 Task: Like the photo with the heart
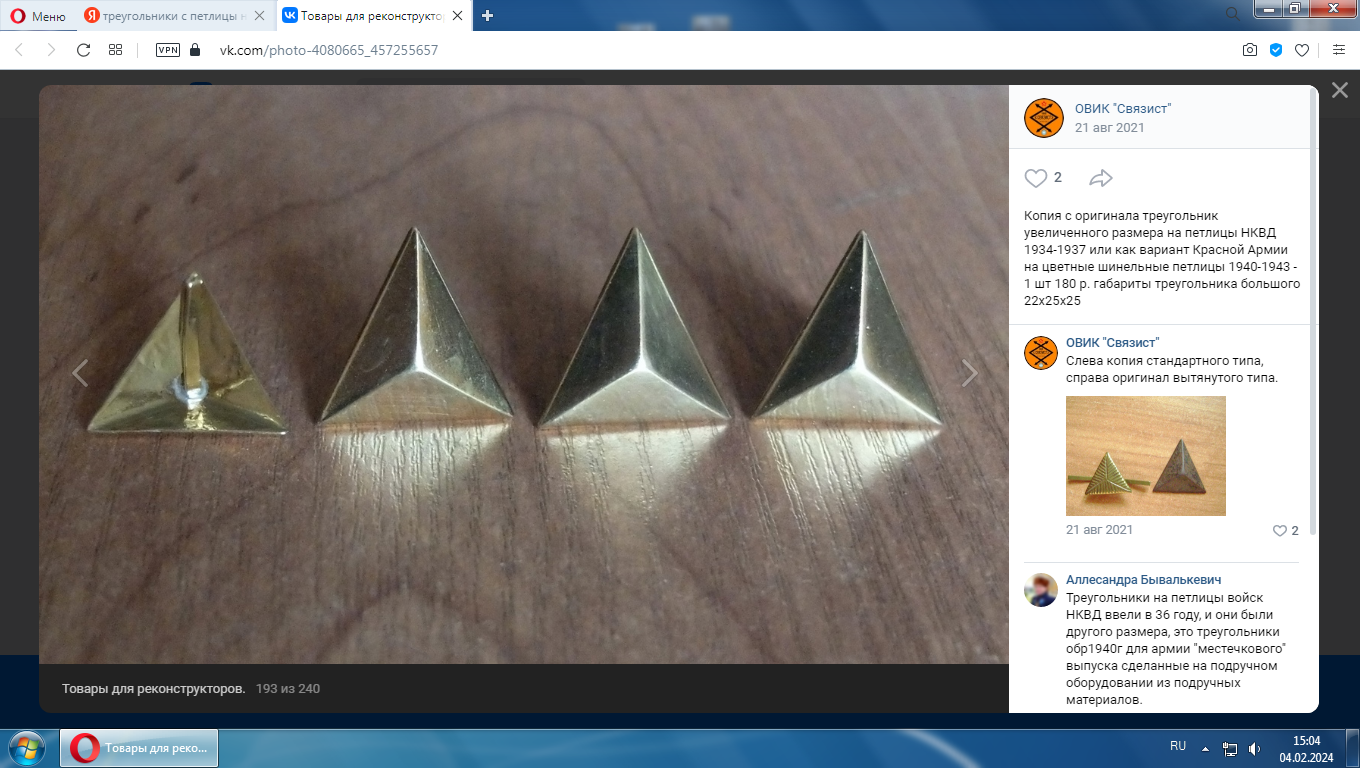coord(1036,178)
